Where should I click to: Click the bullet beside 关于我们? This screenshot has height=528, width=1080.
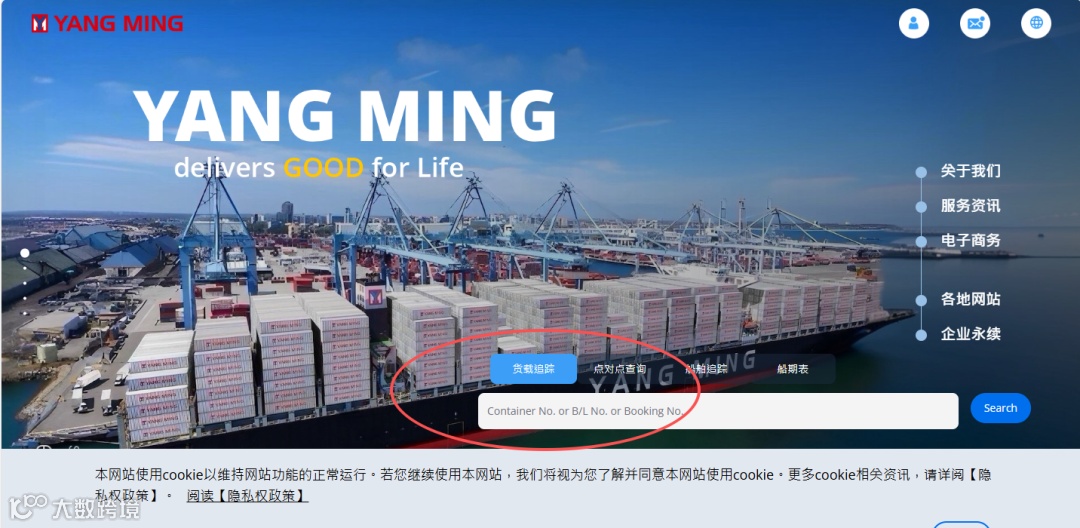[x=921, y=172]
